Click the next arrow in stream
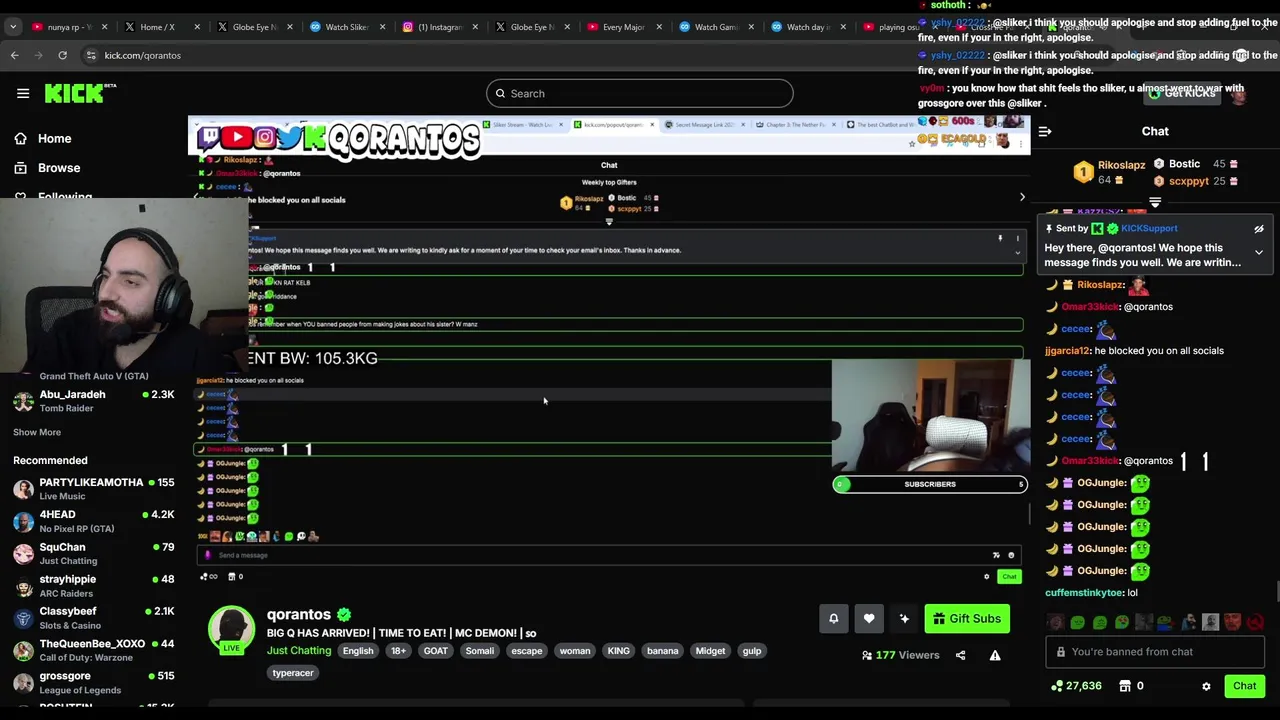Screen dimensions: 1280x720 coord(1021,197)
